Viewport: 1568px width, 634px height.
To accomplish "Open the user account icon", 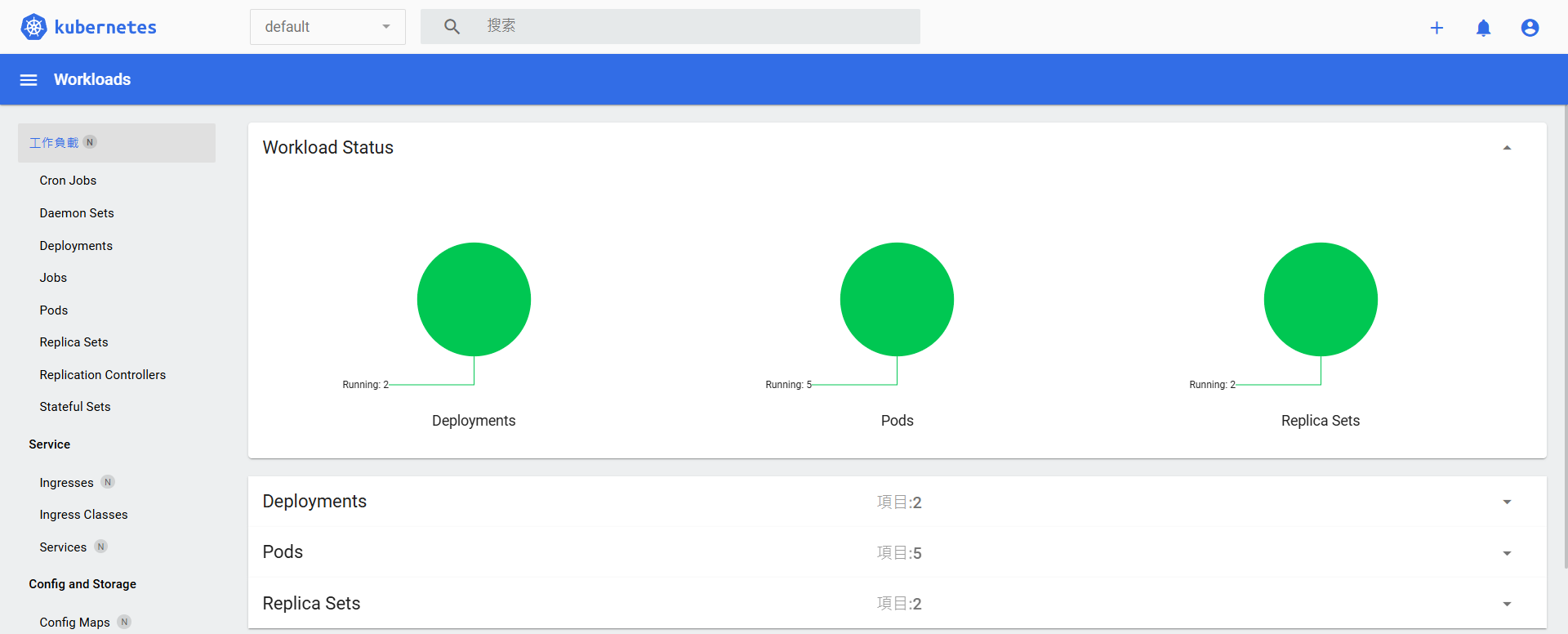I will [1530, 28].
